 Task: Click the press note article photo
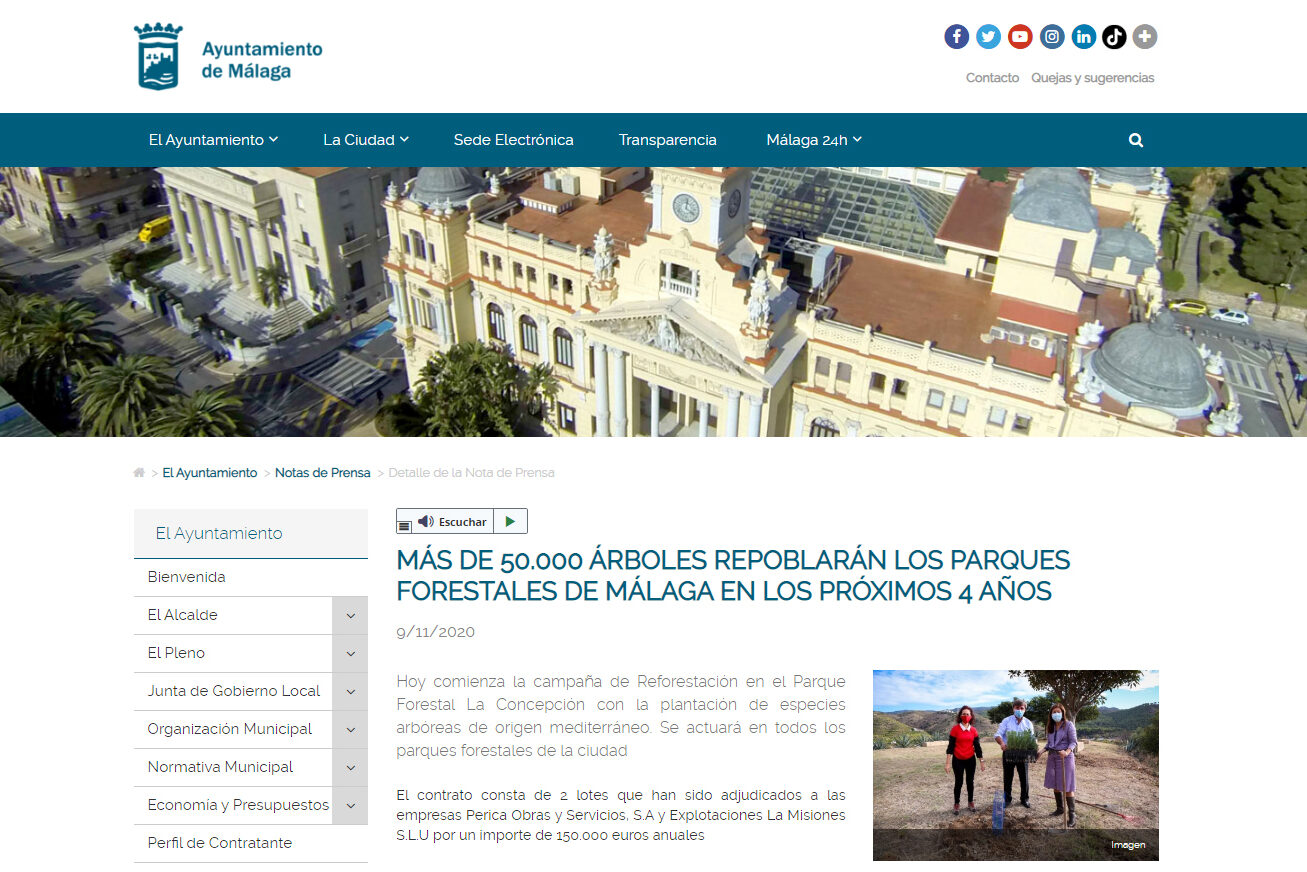tap(1015, 765)
